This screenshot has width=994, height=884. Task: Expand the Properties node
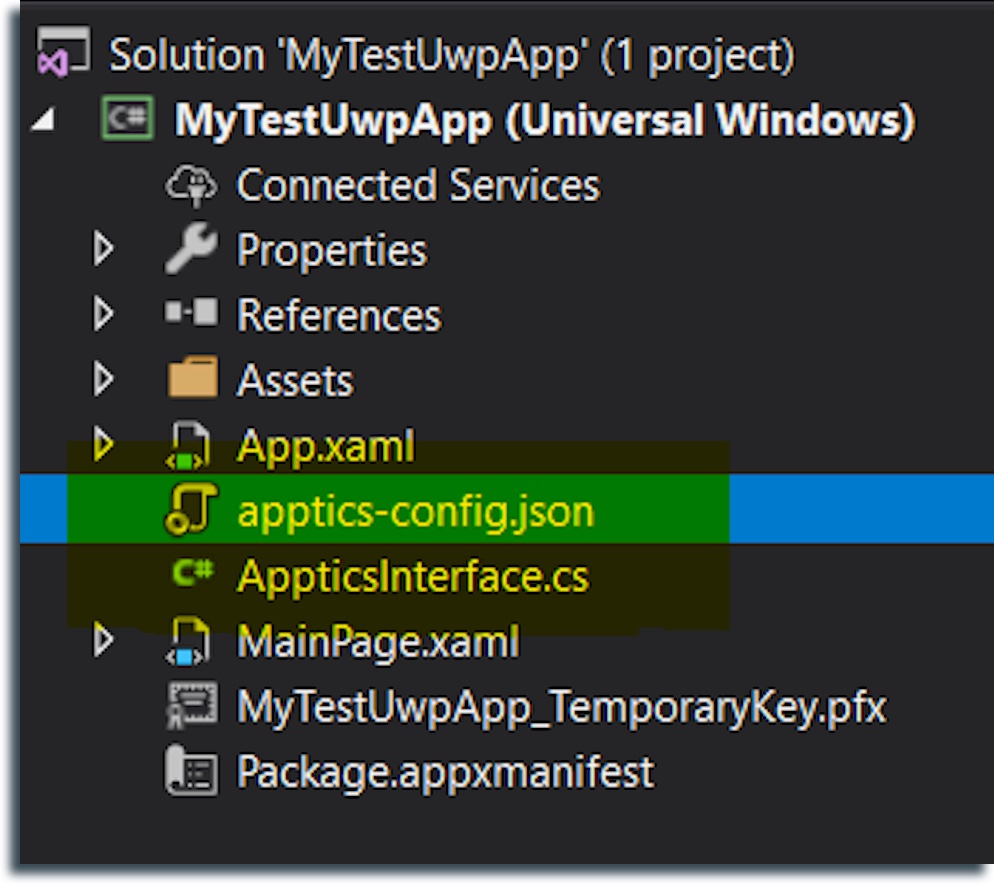103,250
